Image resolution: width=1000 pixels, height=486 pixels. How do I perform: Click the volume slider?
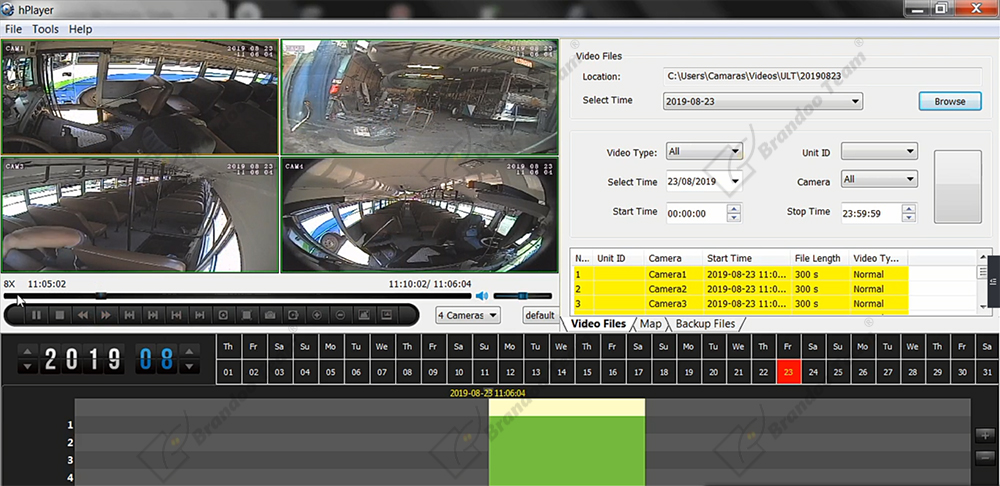coord(522,296)
